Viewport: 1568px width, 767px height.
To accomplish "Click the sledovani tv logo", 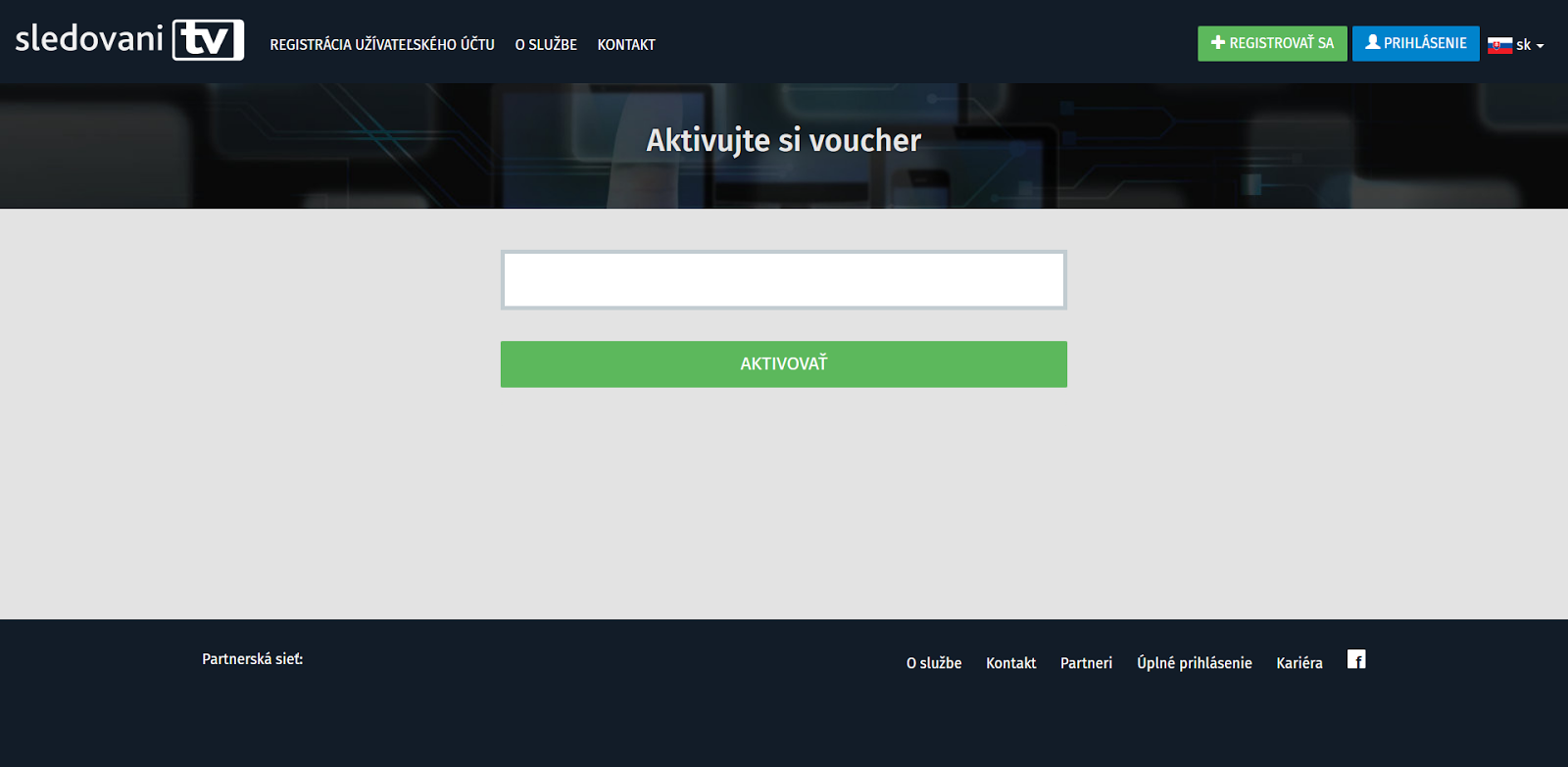I will coord(129,40).
